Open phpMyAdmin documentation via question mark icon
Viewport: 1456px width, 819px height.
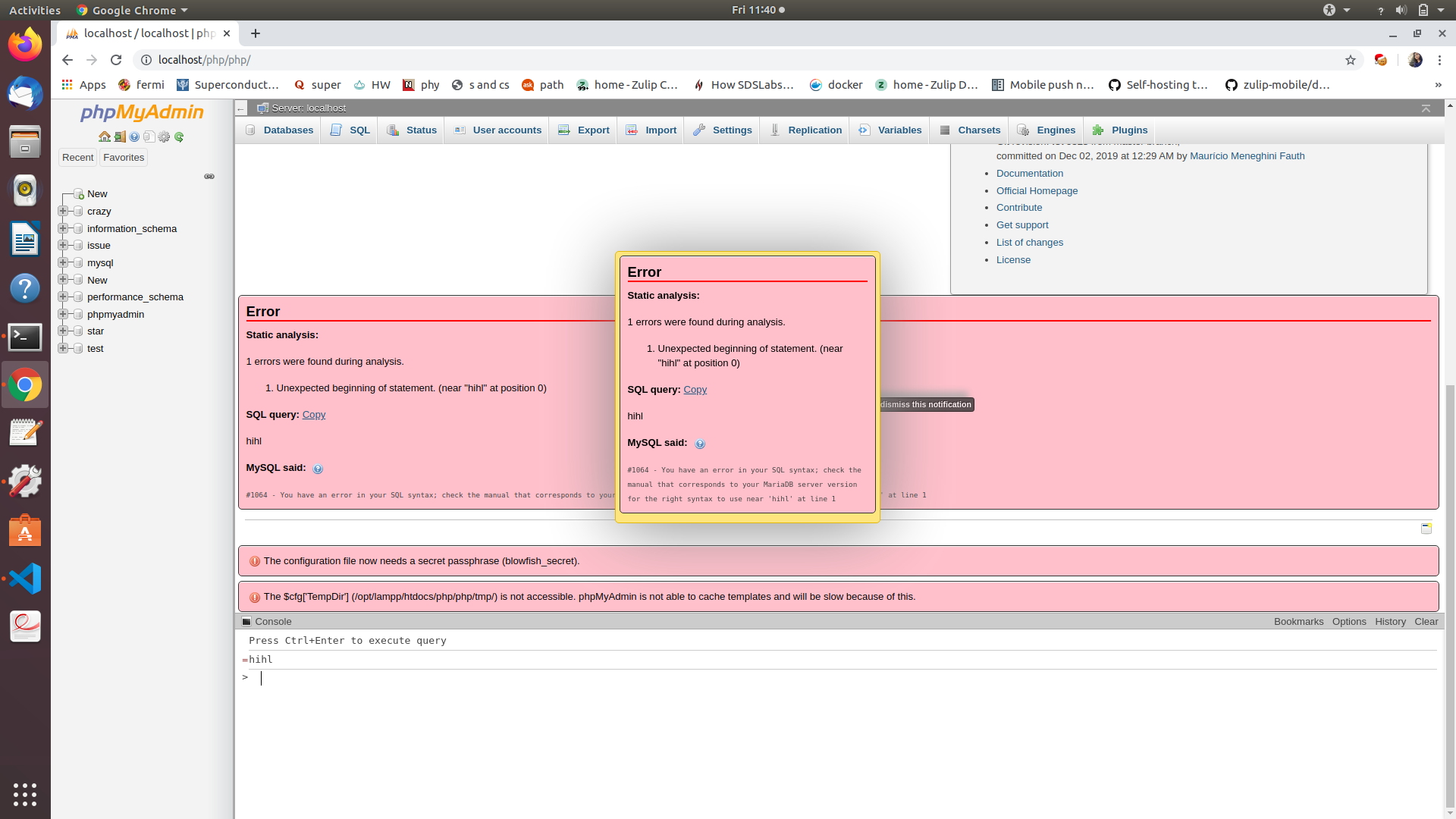[x=134, y=136]
